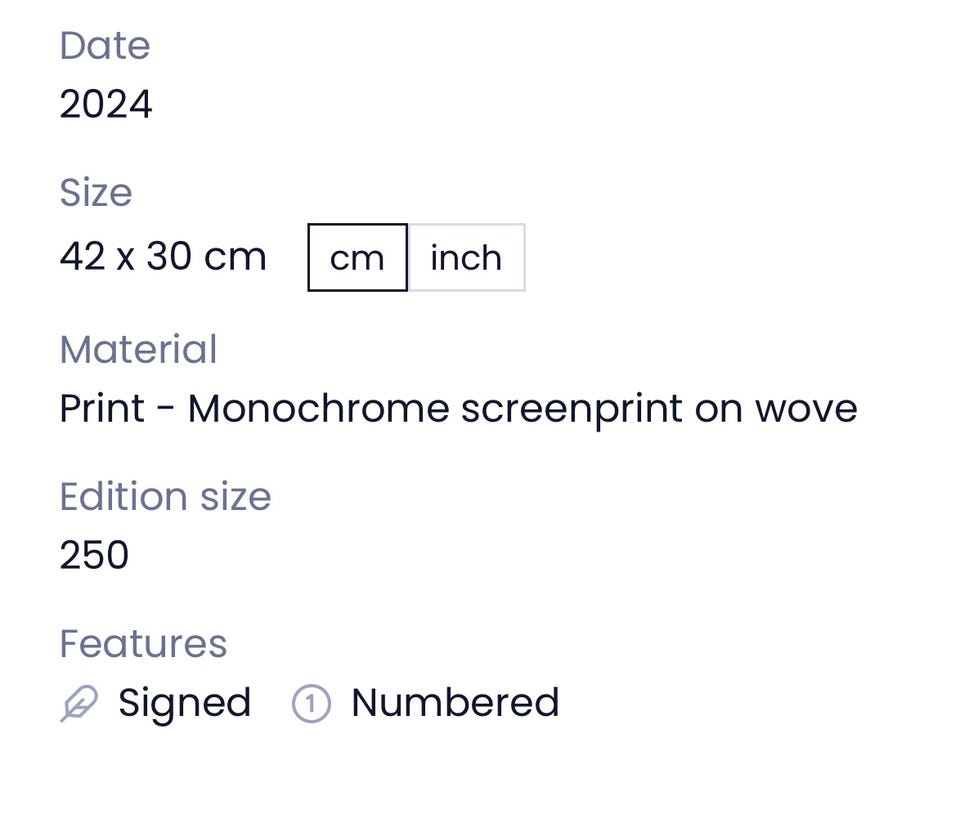
Task: Click the Date heading
Action: (105, 46)
